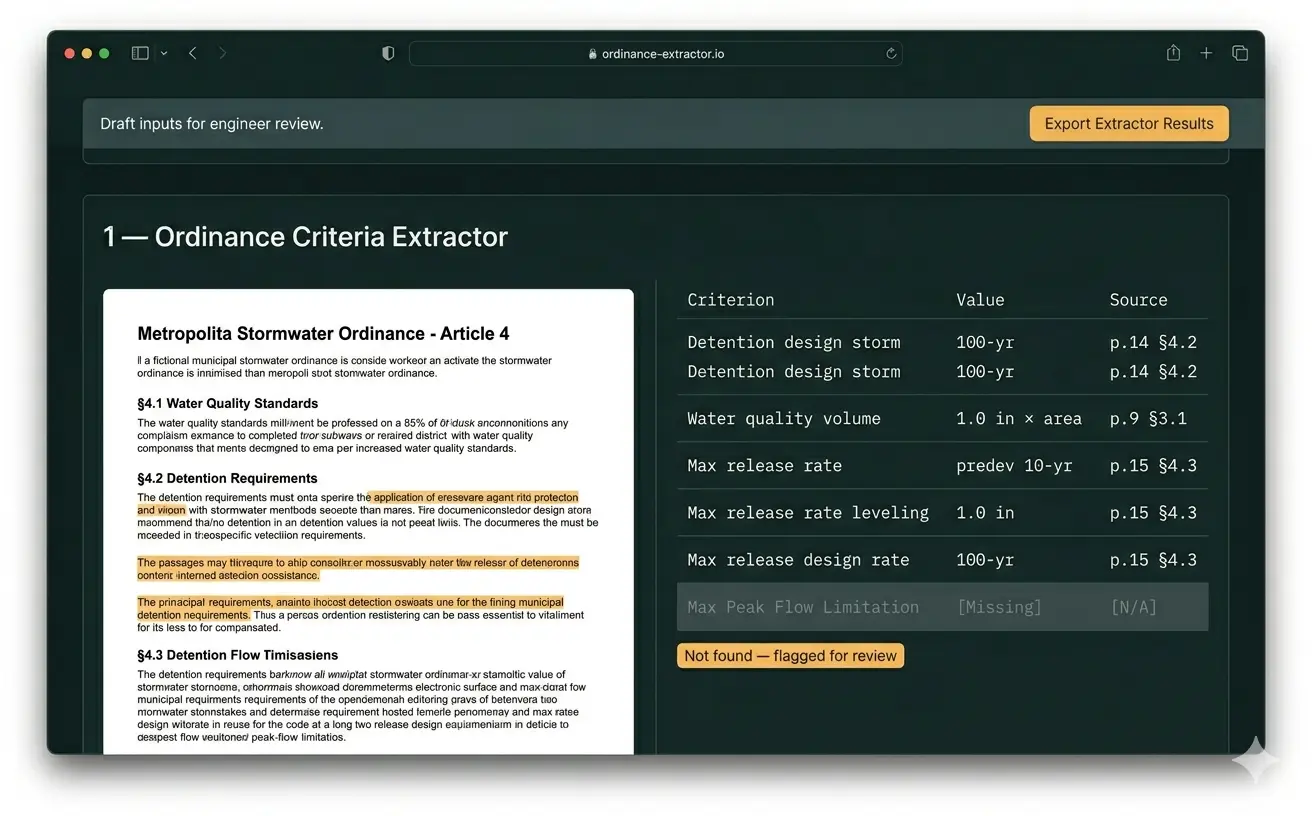Click 'Max release design rate' criterion

[x=798, y=560]
